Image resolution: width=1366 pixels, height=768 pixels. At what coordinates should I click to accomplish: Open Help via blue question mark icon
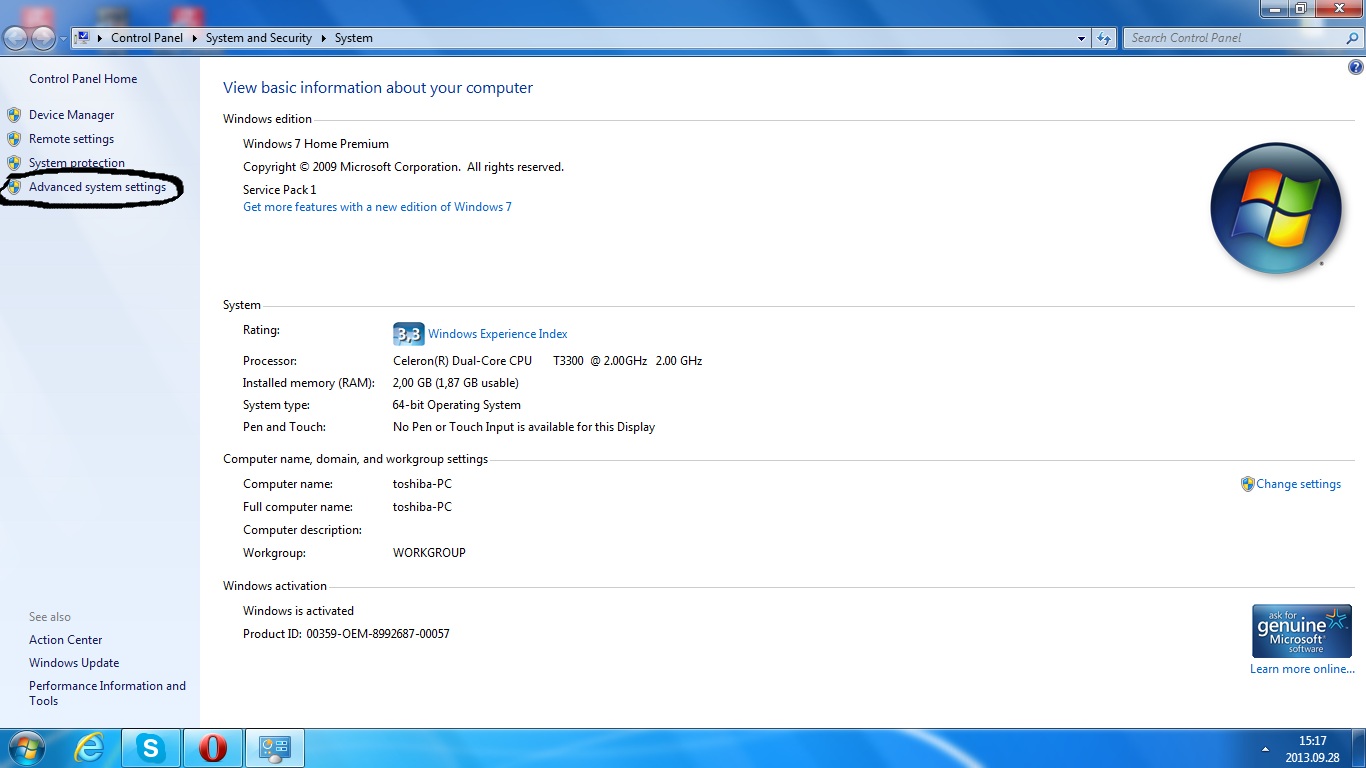tap(1356, 68)
